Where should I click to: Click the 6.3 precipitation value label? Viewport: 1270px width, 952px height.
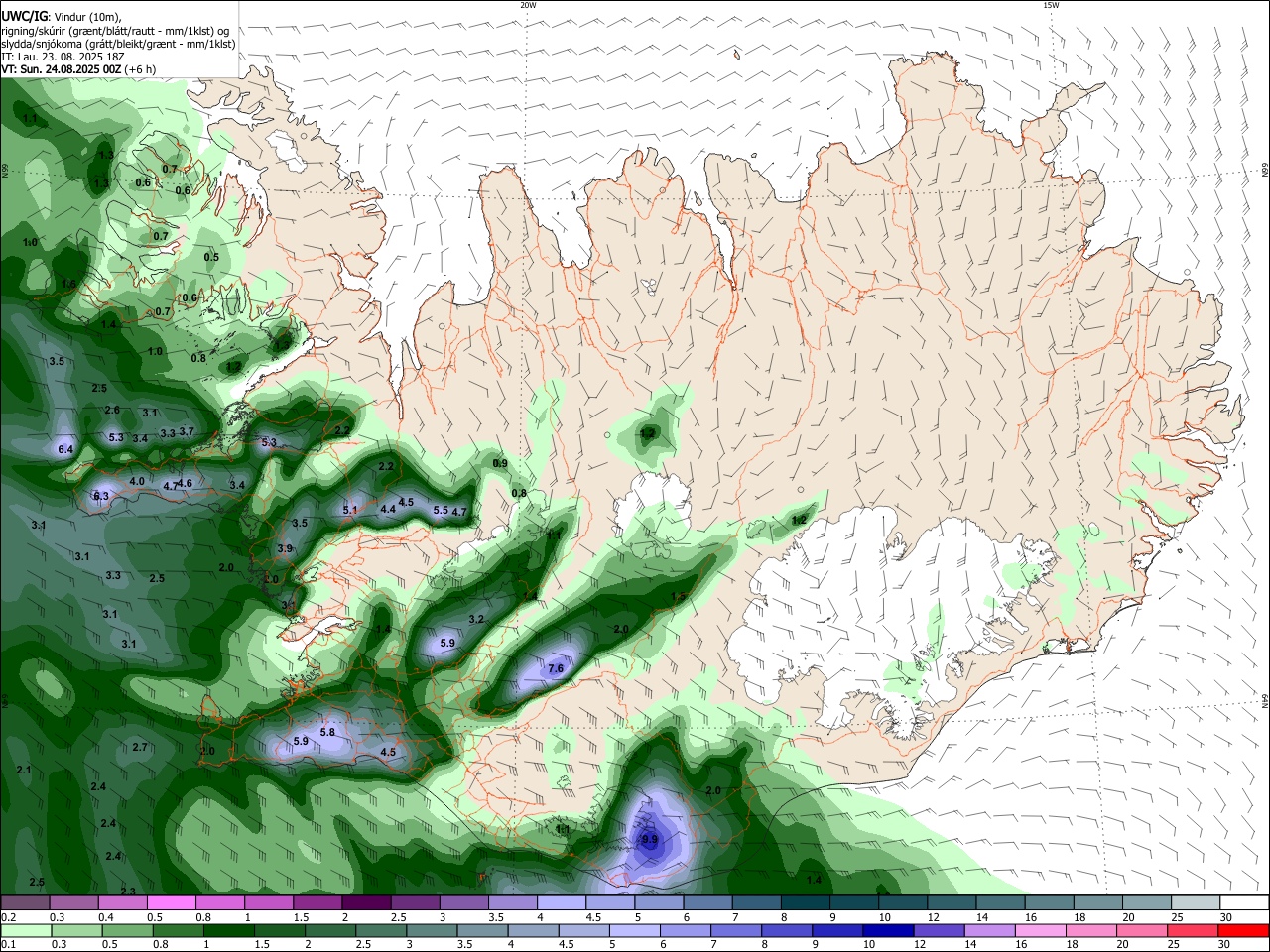tap(101, 496)
